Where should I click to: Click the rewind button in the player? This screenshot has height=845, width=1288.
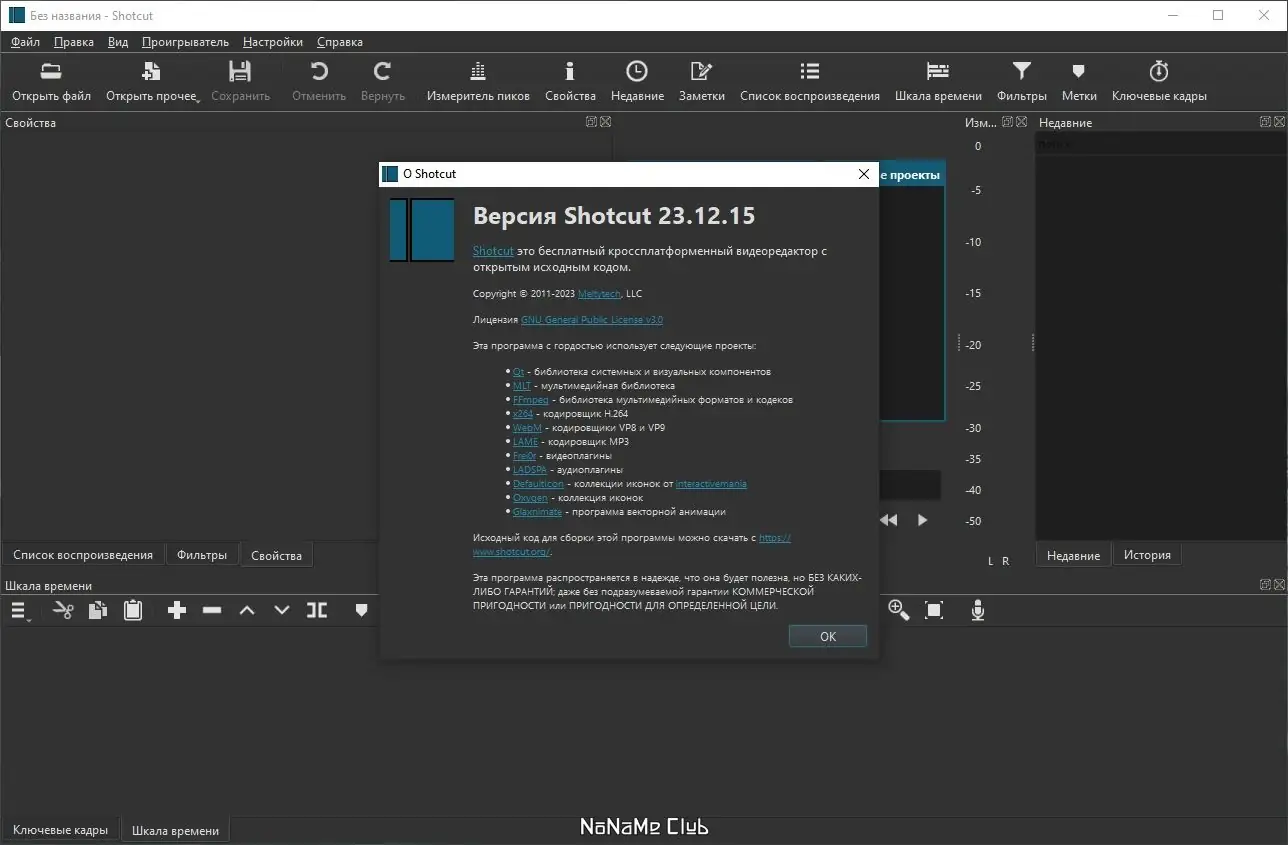pyautogui.click(x=889, y=520)
